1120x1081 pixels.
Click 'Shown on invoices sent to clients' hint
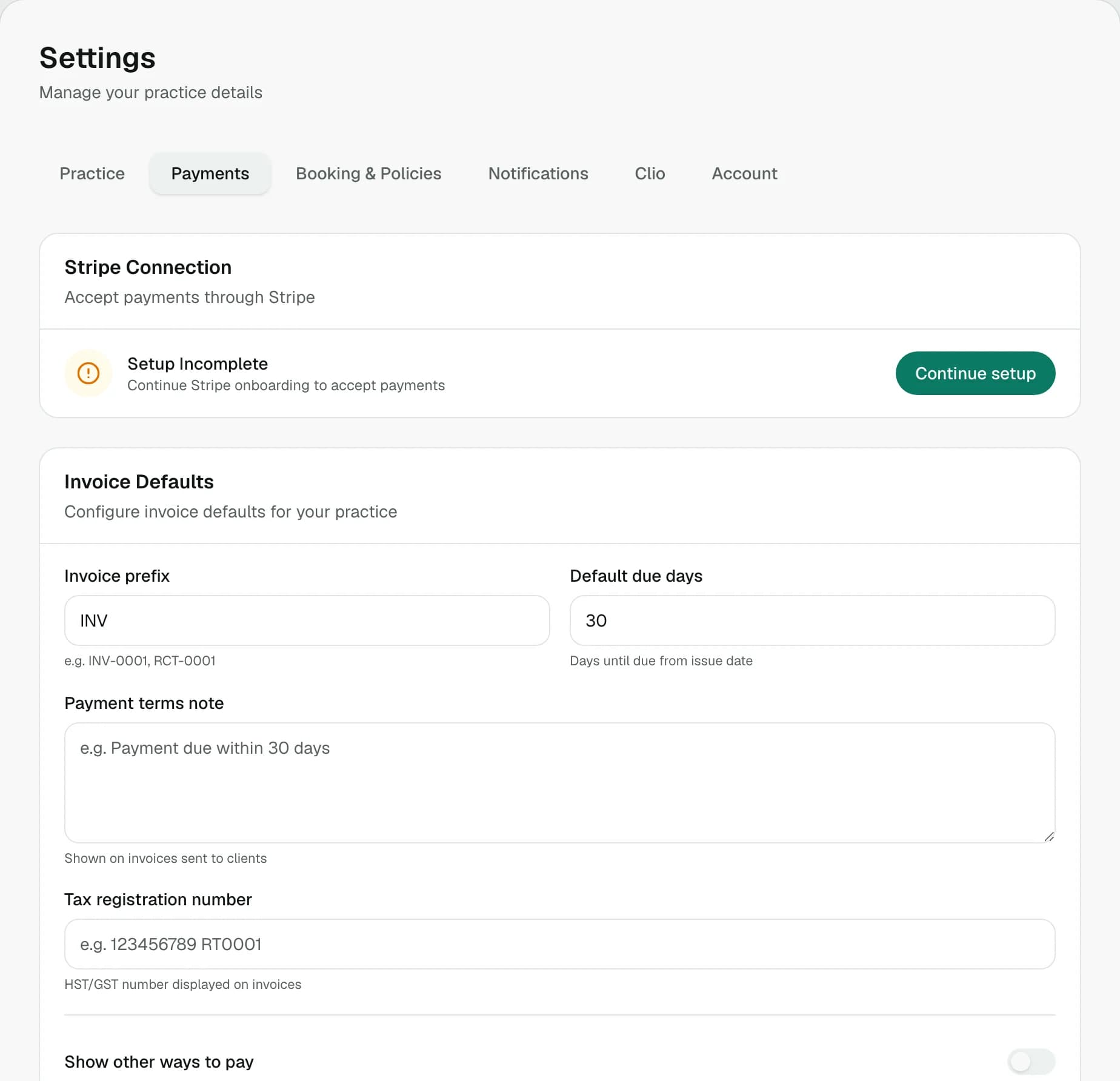[x=165, y=858]
